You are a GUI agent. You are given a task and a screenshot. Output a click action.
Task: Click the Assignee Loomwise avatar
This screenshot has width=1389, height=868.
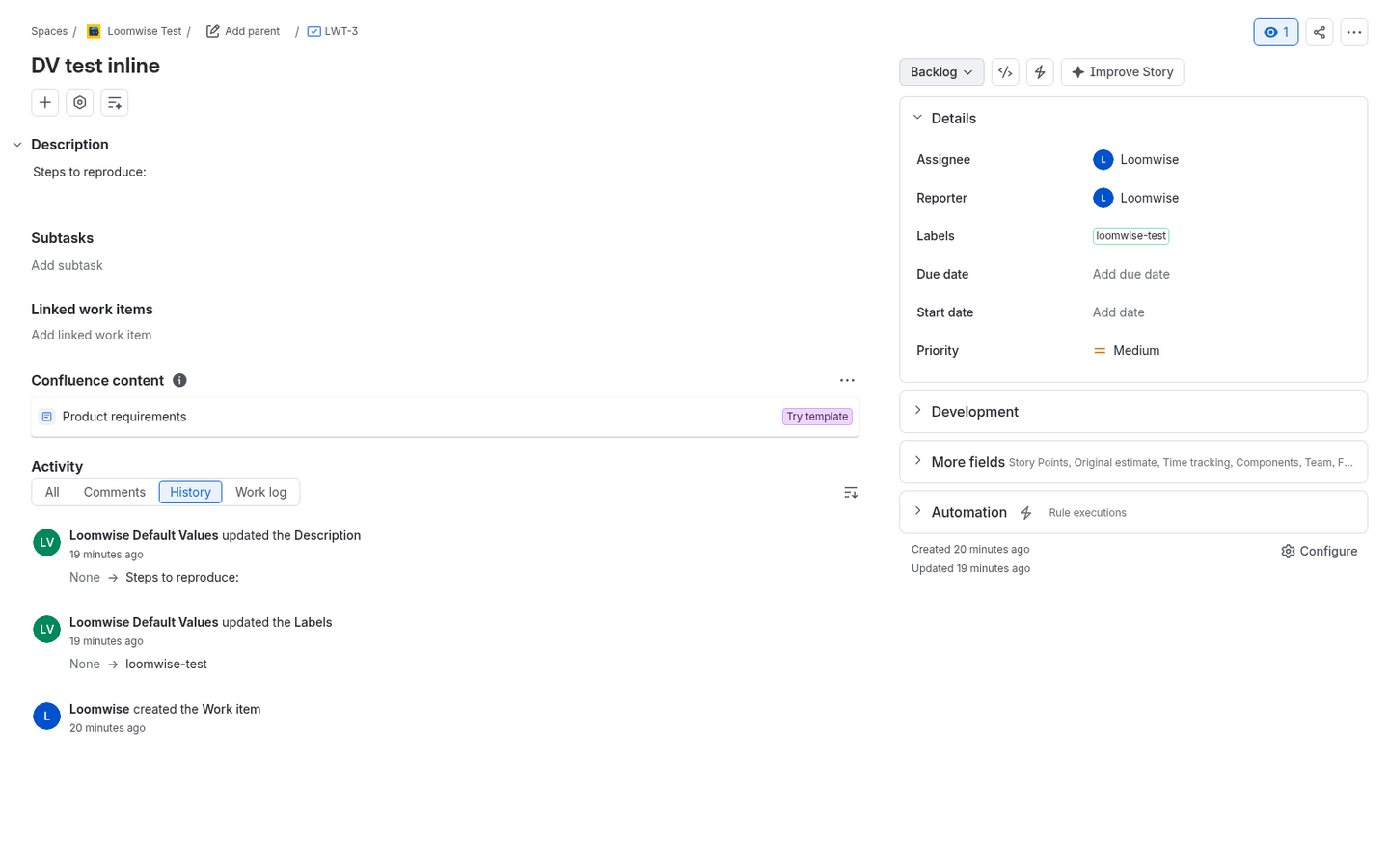coord(1103,160)
